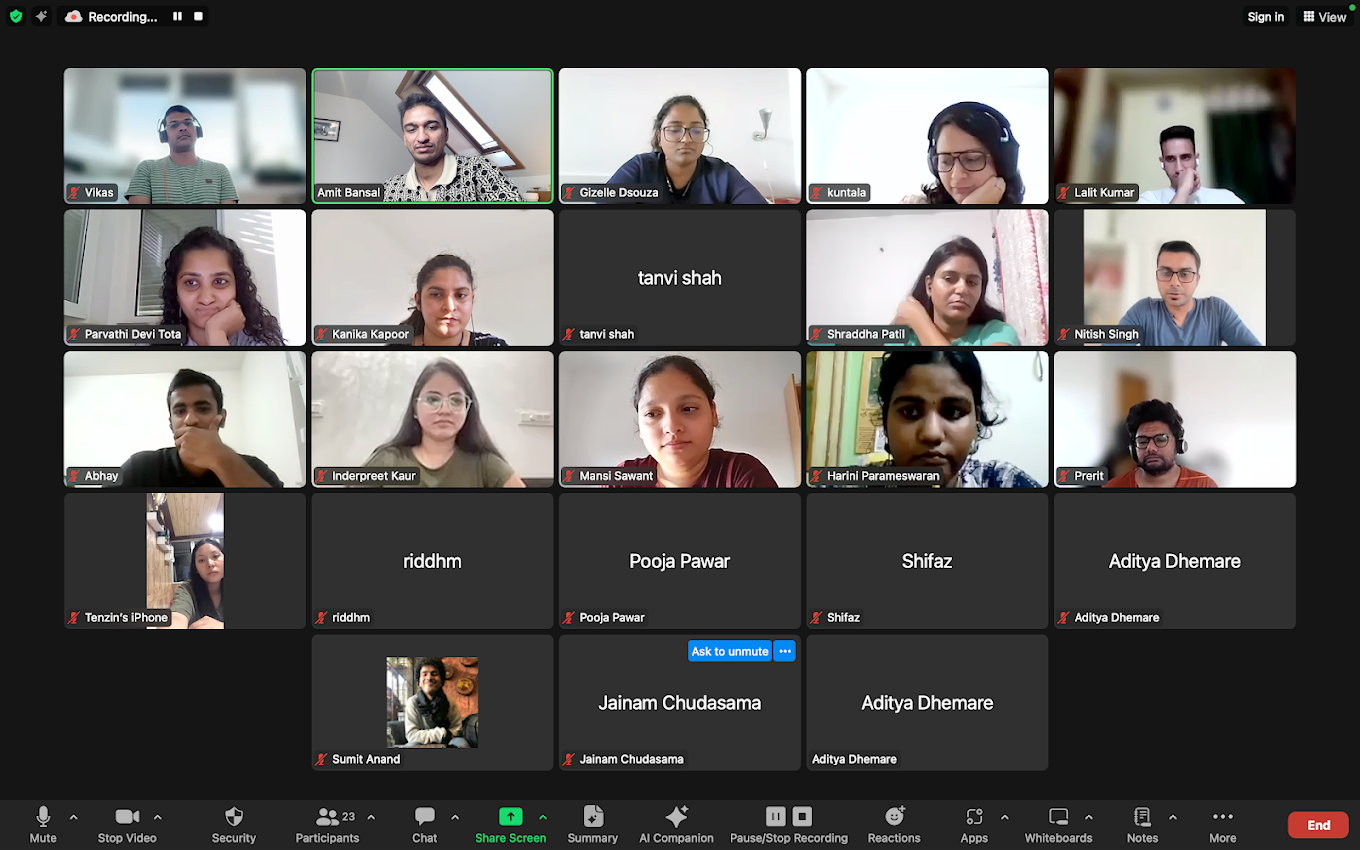This screenshot has width=1360, height=850.
Task: Click the Pooja Pawar name tile
Action: (680, 561)
